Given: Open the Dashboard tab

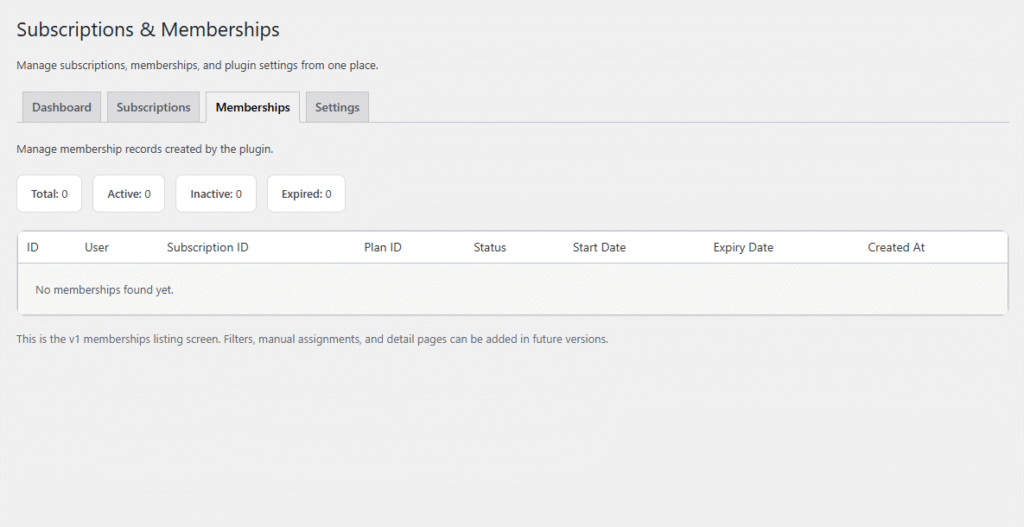Looking at the screenshot, I should [61, 107].
